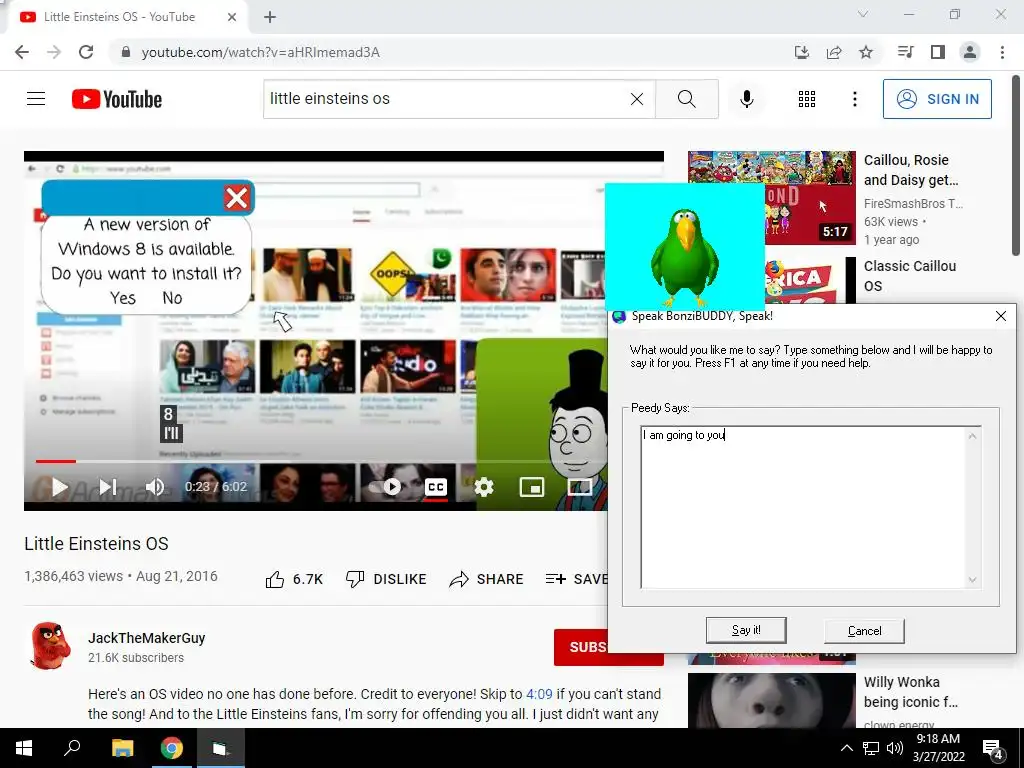1024x768 pixels.
Task: Close the Little Einsteins OS tab
Action: 232,17
